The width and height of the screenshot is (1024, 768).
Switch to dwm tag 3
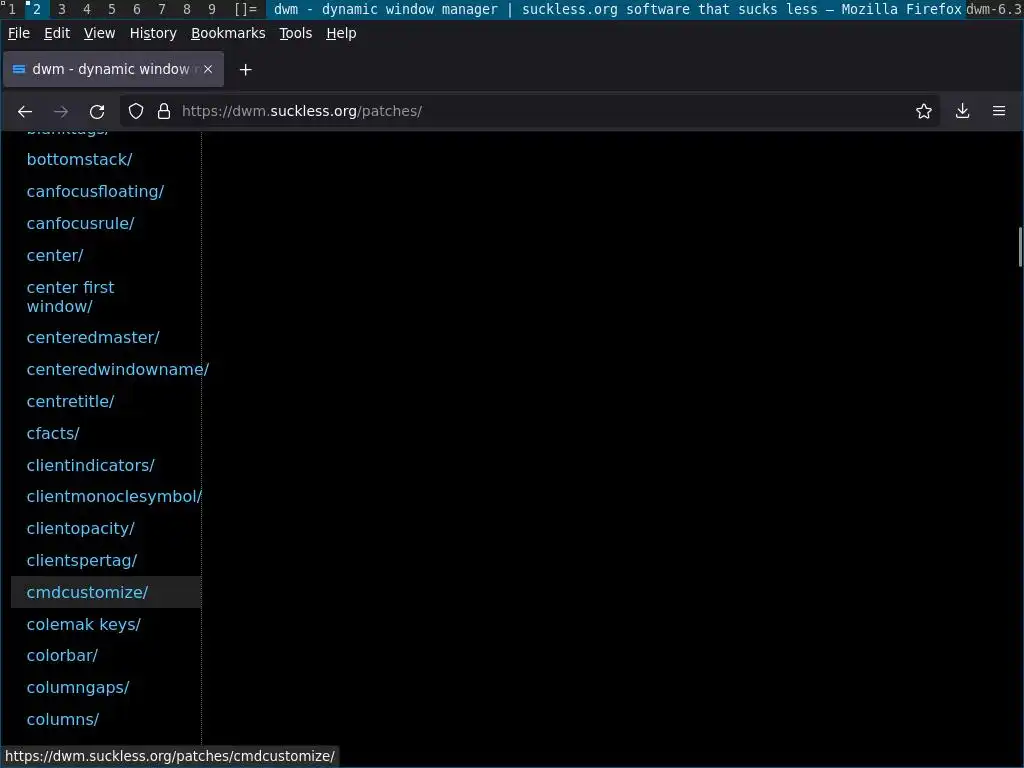[61, 9]
